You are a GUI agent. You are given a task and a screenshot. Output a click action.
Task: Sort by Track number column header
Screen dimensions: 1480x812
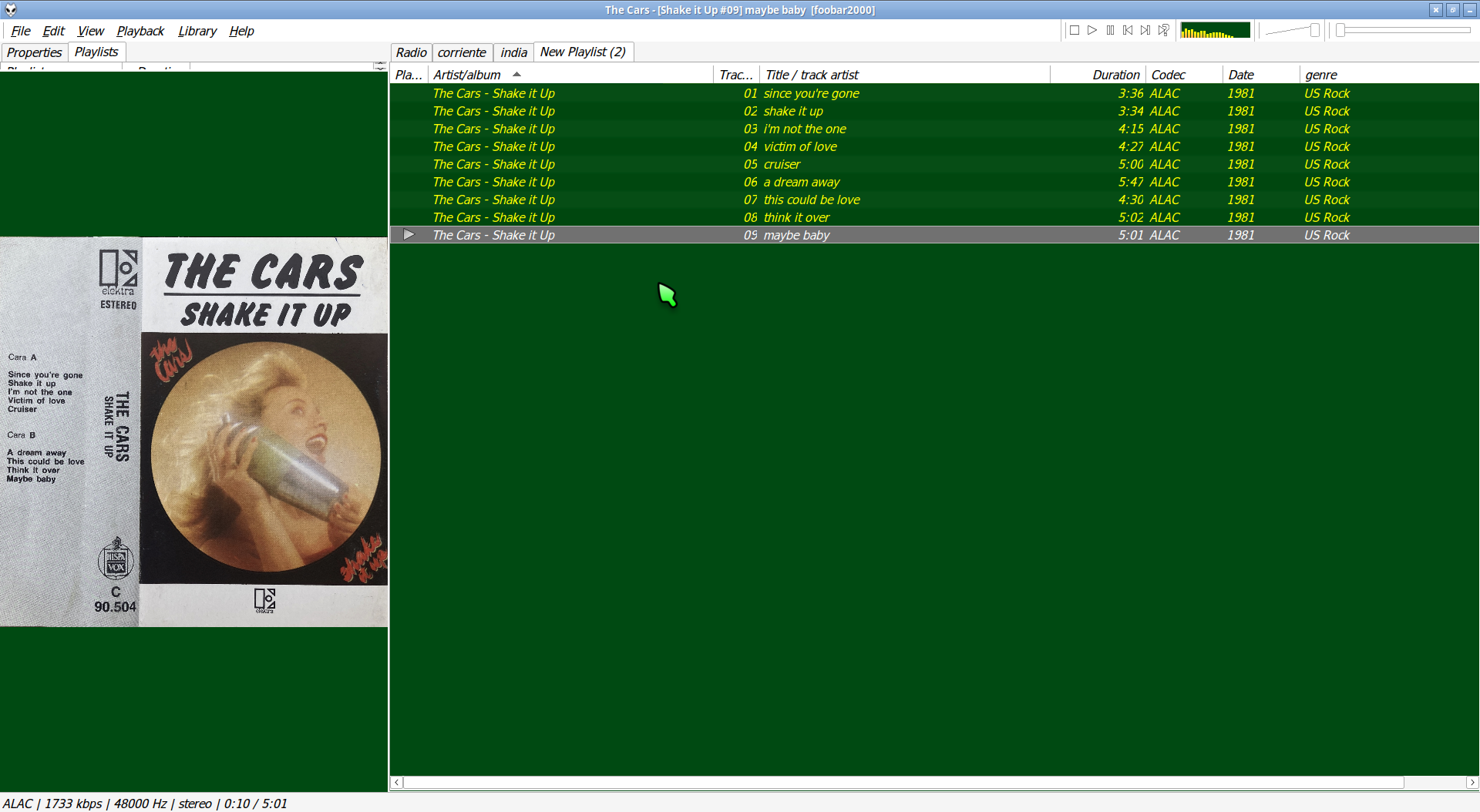(x=736, y=75)
